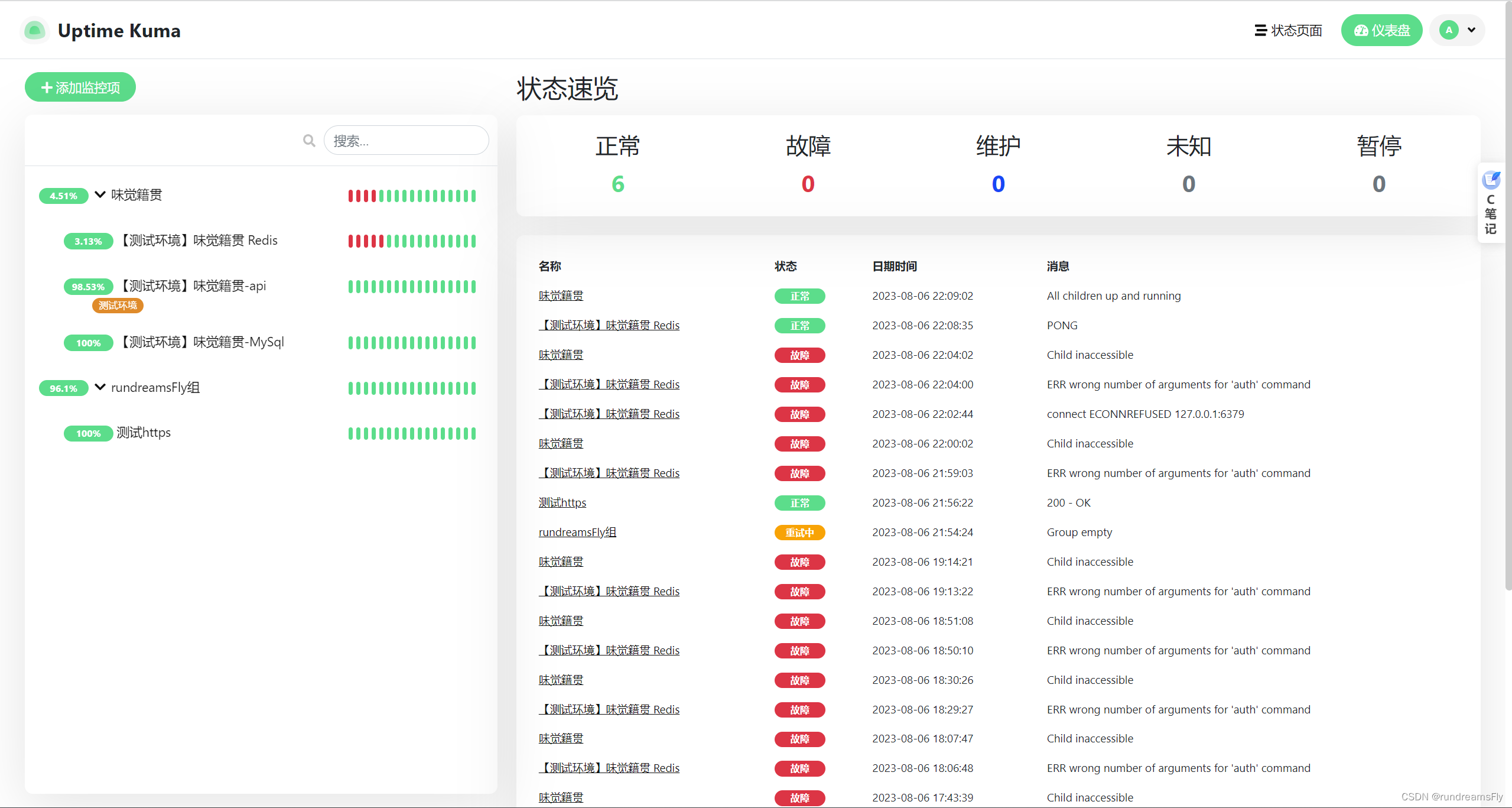This screenshot has width=1512, height=808.
Task: Open the 状态页面 menu item
Action: (1288, 30)
